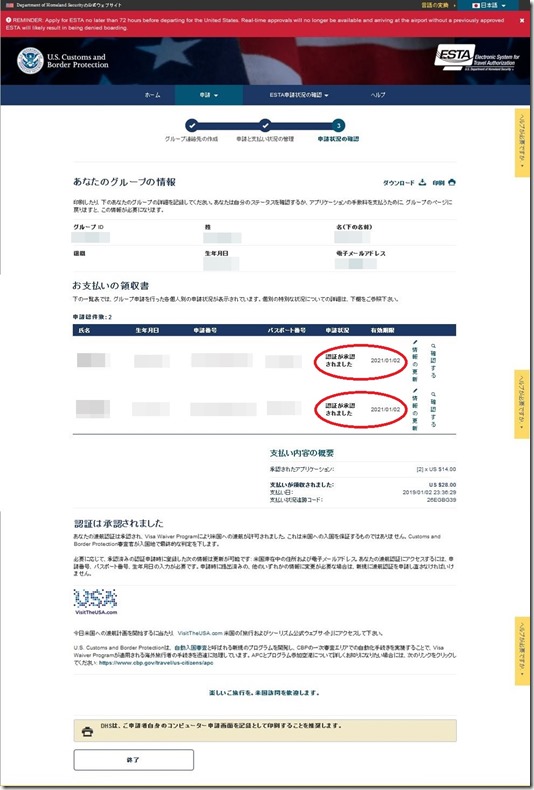Click the magnifier confirm icon in the second applicant row
Image resolution: width=534 pixels, height=790 pixels.
pos(433,394)
